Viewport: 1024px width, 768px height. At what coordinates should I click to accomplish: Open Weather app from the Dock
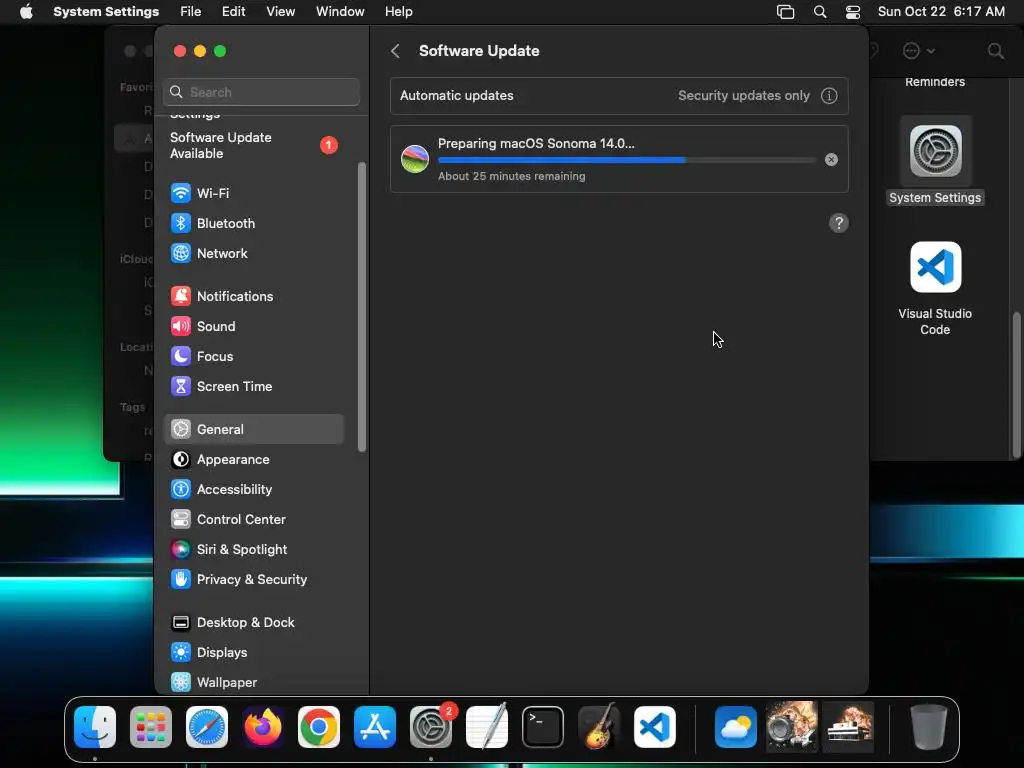(x=736, y=727)
